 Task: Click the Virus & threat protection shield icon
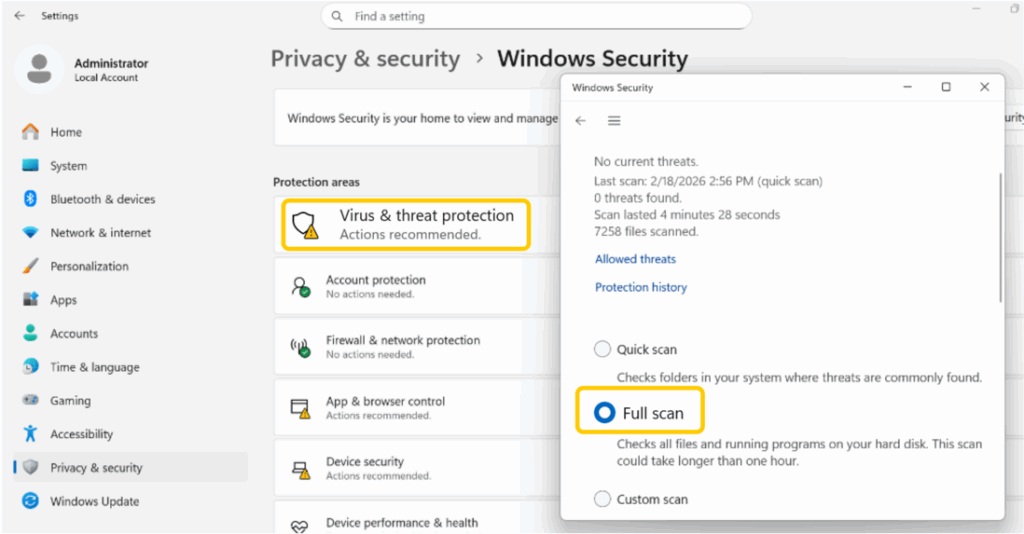[304, 225]
